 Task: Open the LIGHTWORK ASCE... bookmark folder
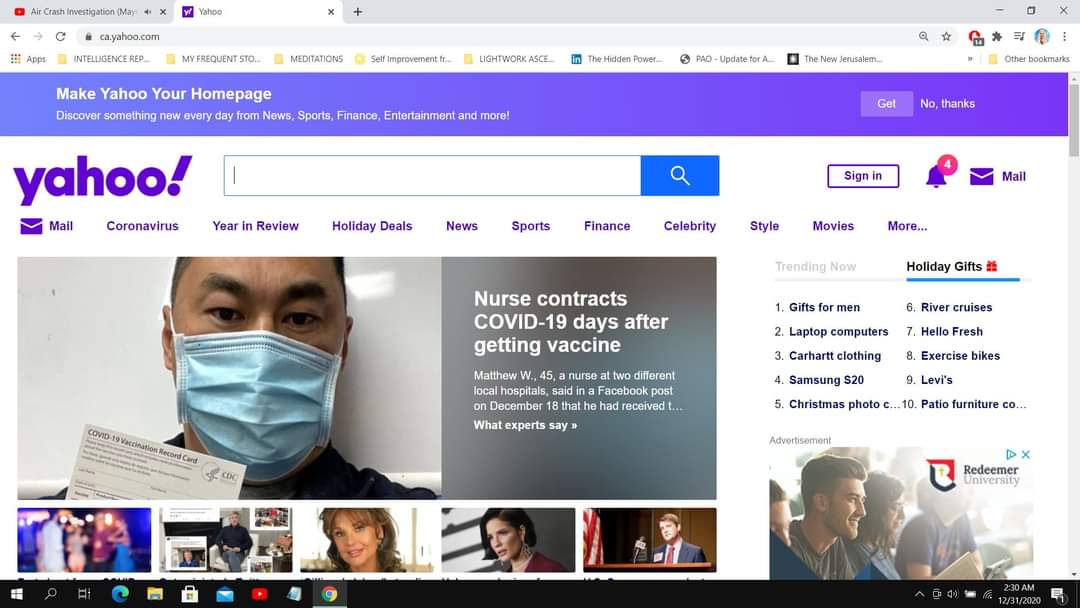pos(509,59)
